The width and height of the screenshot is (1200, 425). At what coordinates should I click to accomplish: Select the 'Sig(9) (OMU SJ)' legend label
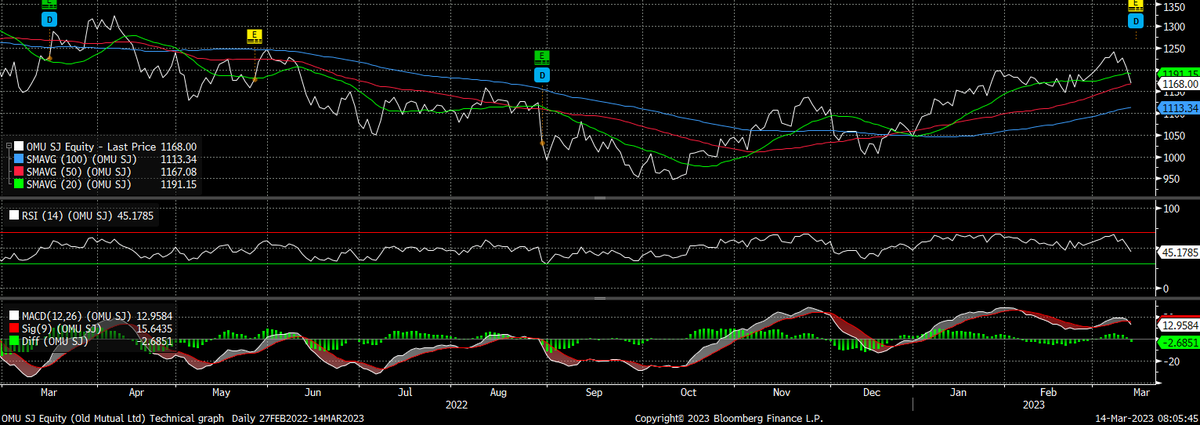pyautogui.click(x=61, y=329)
